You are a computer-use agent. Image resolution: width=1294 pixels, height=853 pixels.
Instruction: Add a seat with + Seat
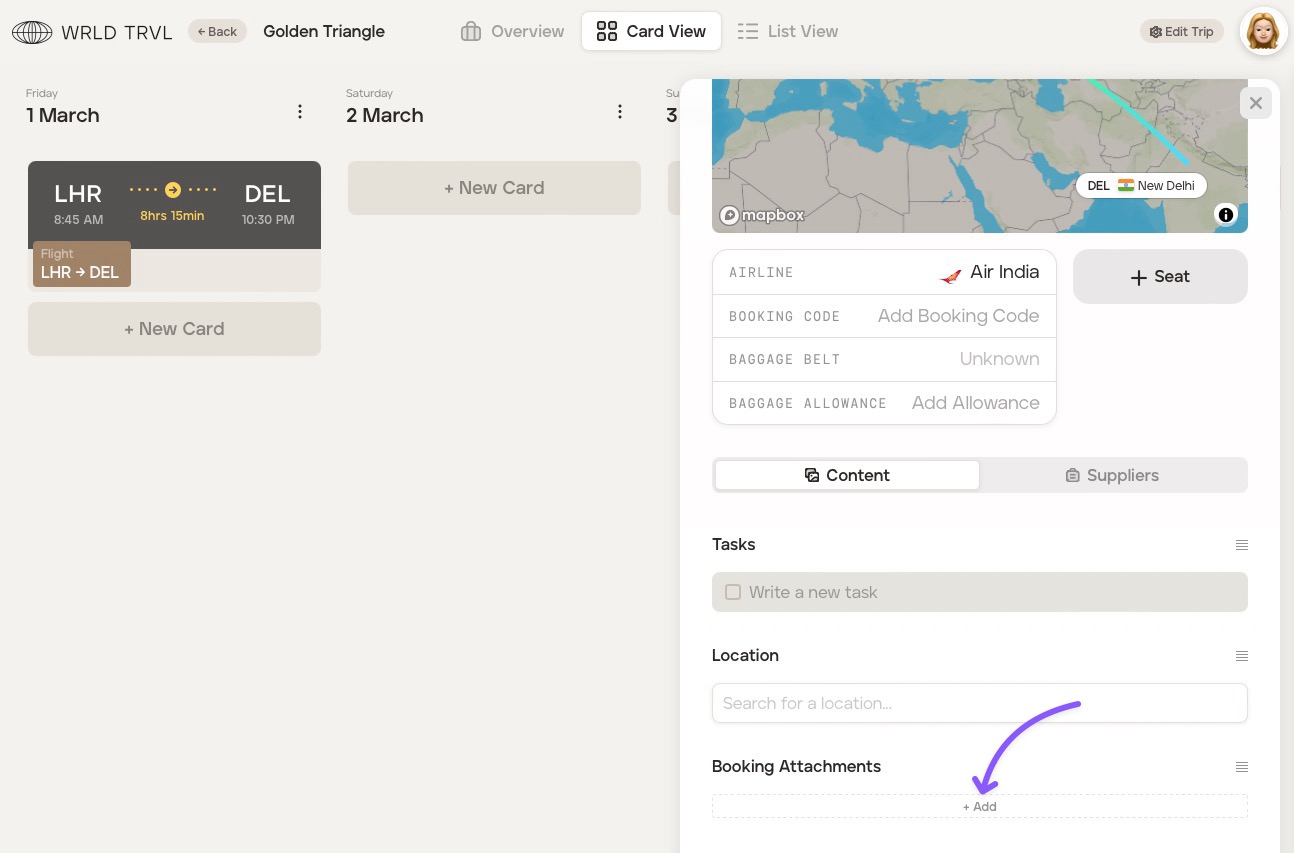click(1160, 277)
